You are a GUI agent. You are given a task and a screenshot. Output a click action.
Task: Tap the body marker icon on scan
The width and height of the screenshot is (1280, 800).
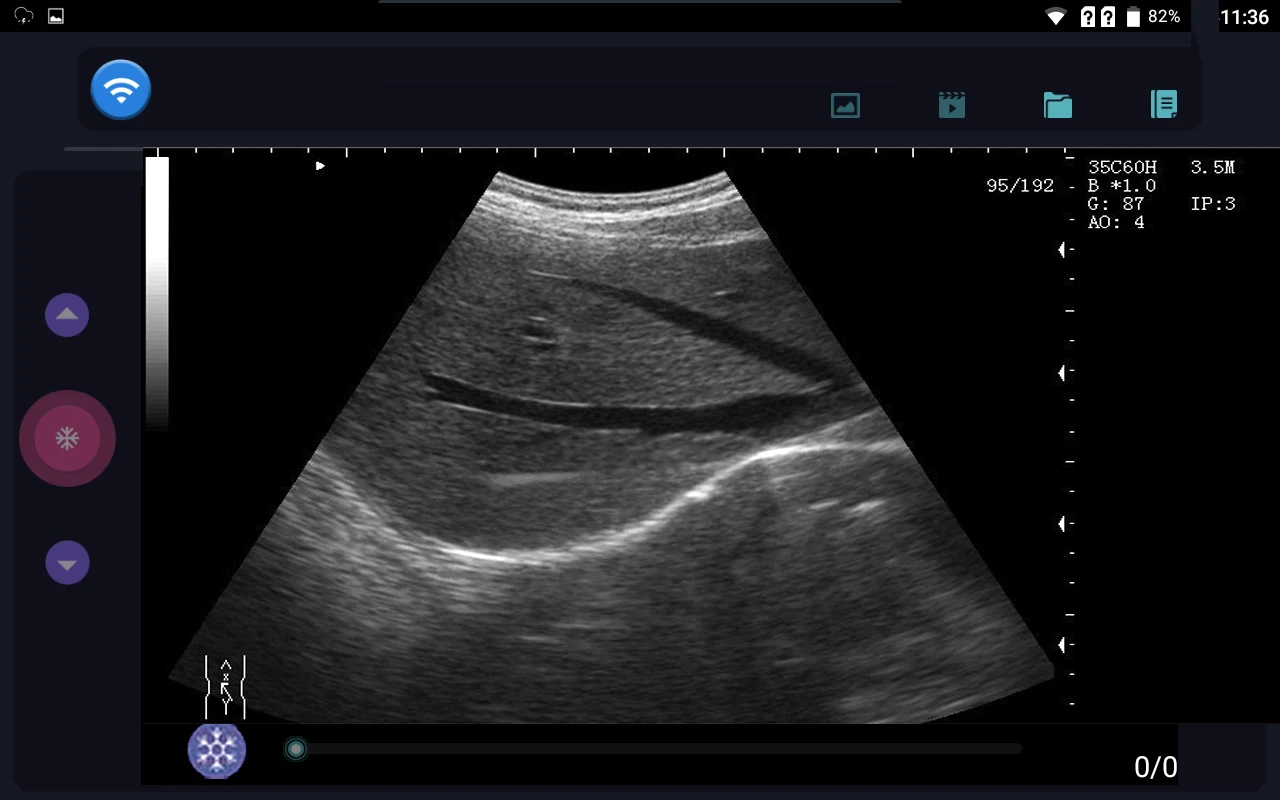click(225, 687)
